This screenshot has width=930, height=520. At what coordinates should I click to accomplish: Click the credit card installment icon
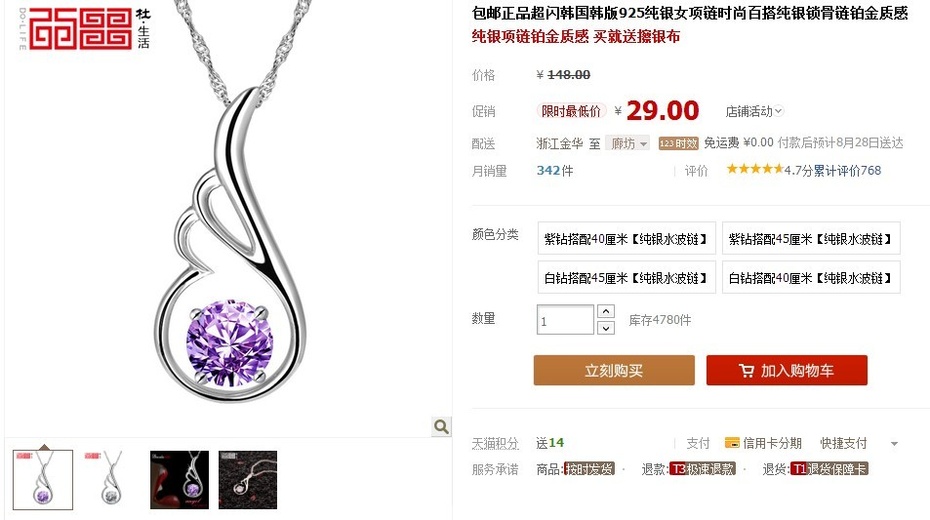(732, 443)
